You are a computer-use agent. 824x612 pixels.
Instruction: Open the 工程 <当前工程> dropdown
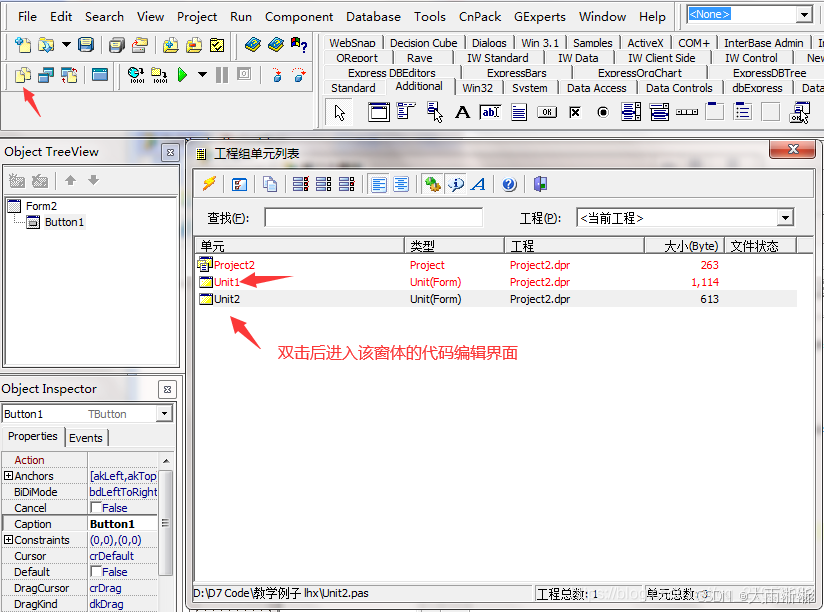(785, 217)
